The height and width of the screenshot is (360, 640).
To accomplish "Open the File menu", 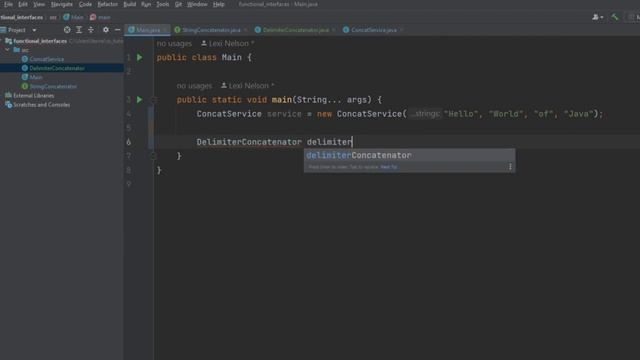I will (x=8, y=4).
